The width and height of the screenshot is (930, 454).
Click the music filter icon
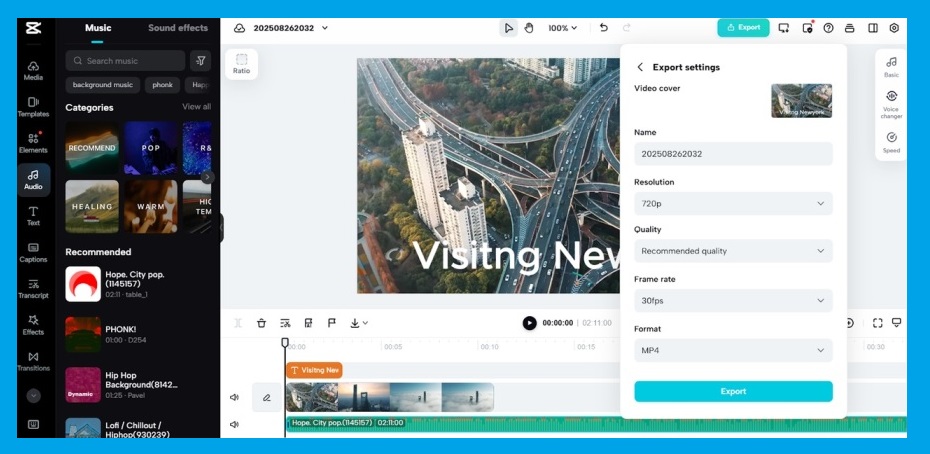(x=200, y=61)
